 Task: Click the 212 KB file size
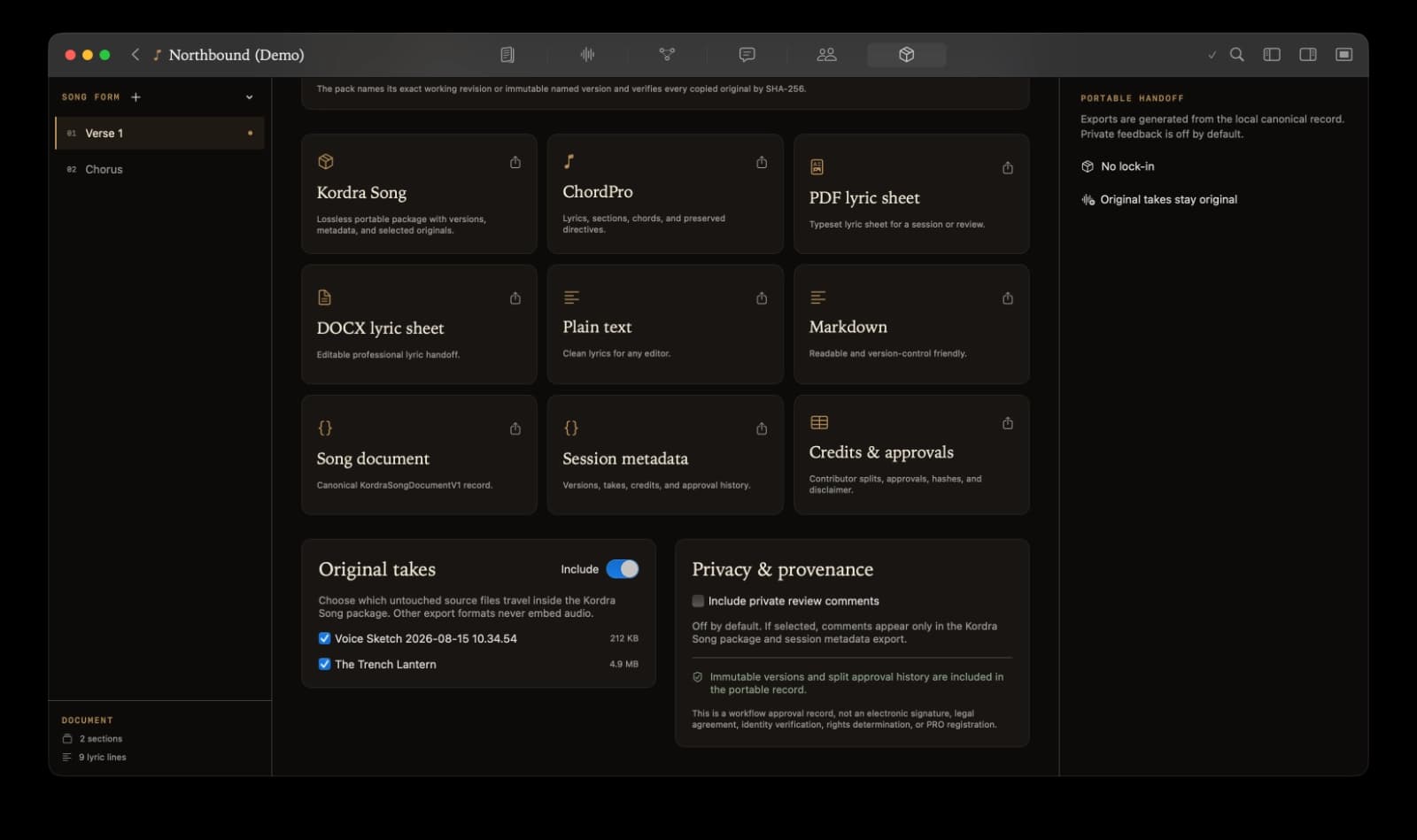pos(623,638)
